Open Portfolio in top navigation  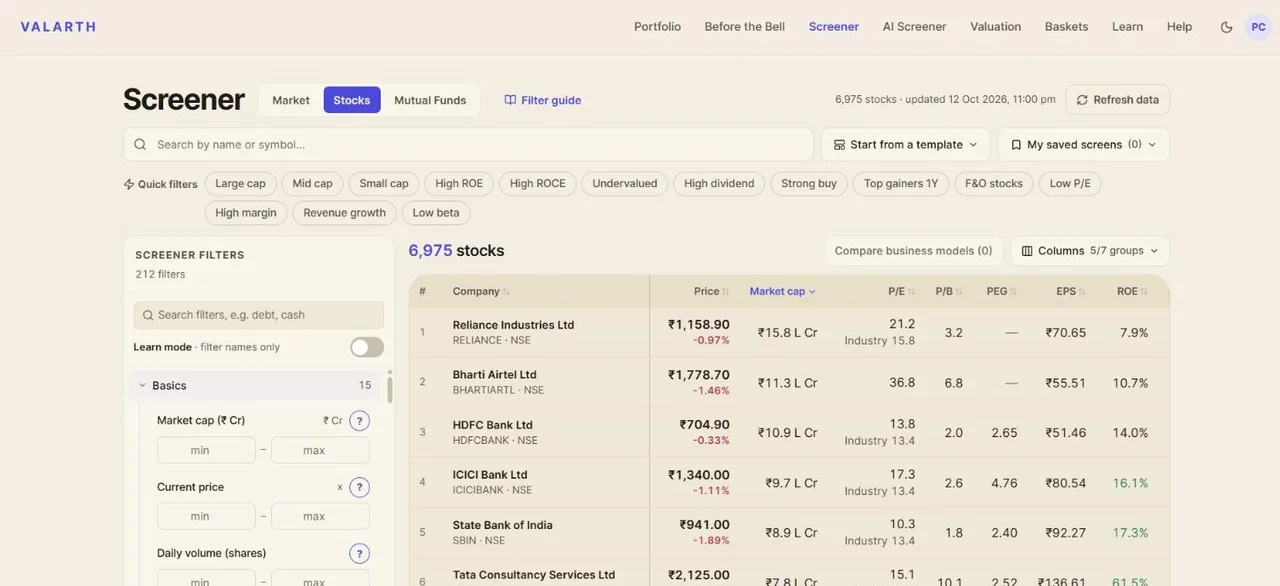click(657, 27)
